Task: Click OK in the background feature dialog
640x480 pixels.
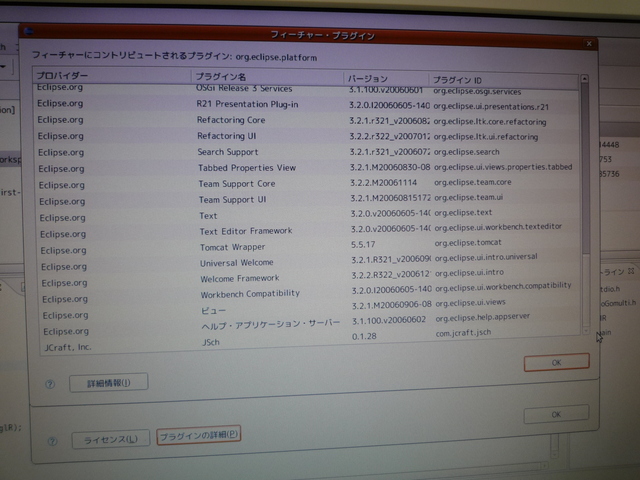Action: tap(556, 414)
